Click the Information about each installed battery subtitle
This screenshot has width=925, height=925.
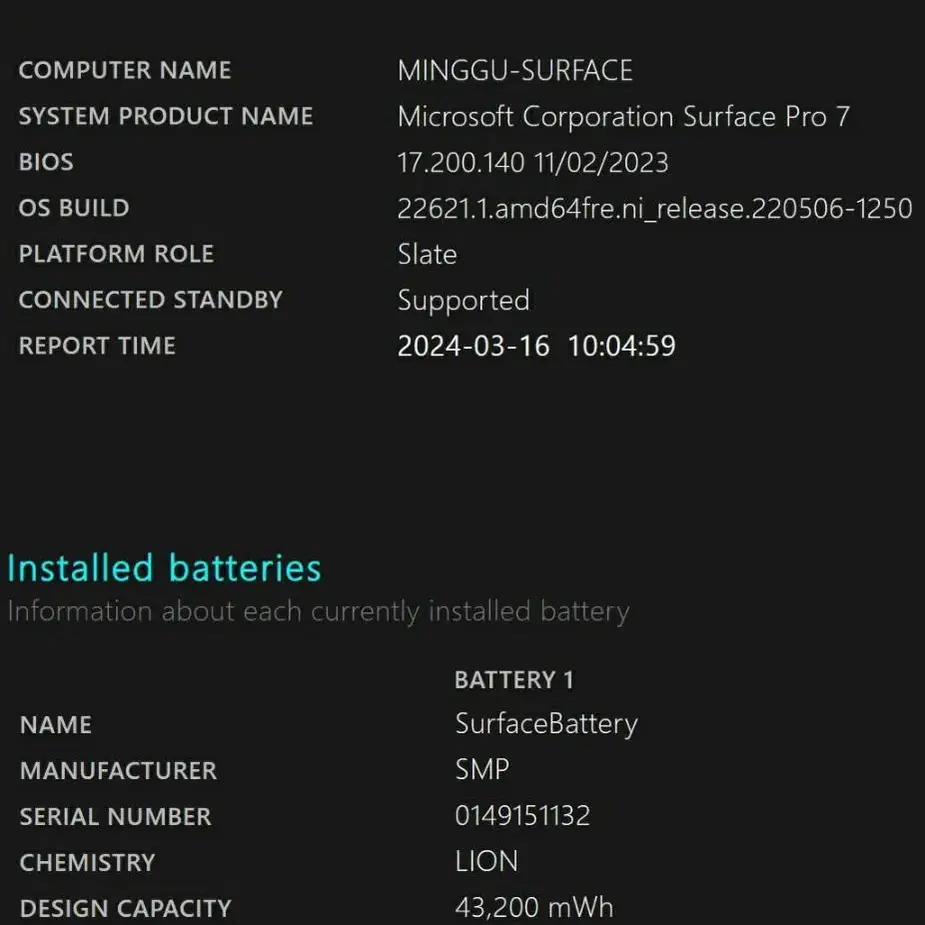click(319, 612)
